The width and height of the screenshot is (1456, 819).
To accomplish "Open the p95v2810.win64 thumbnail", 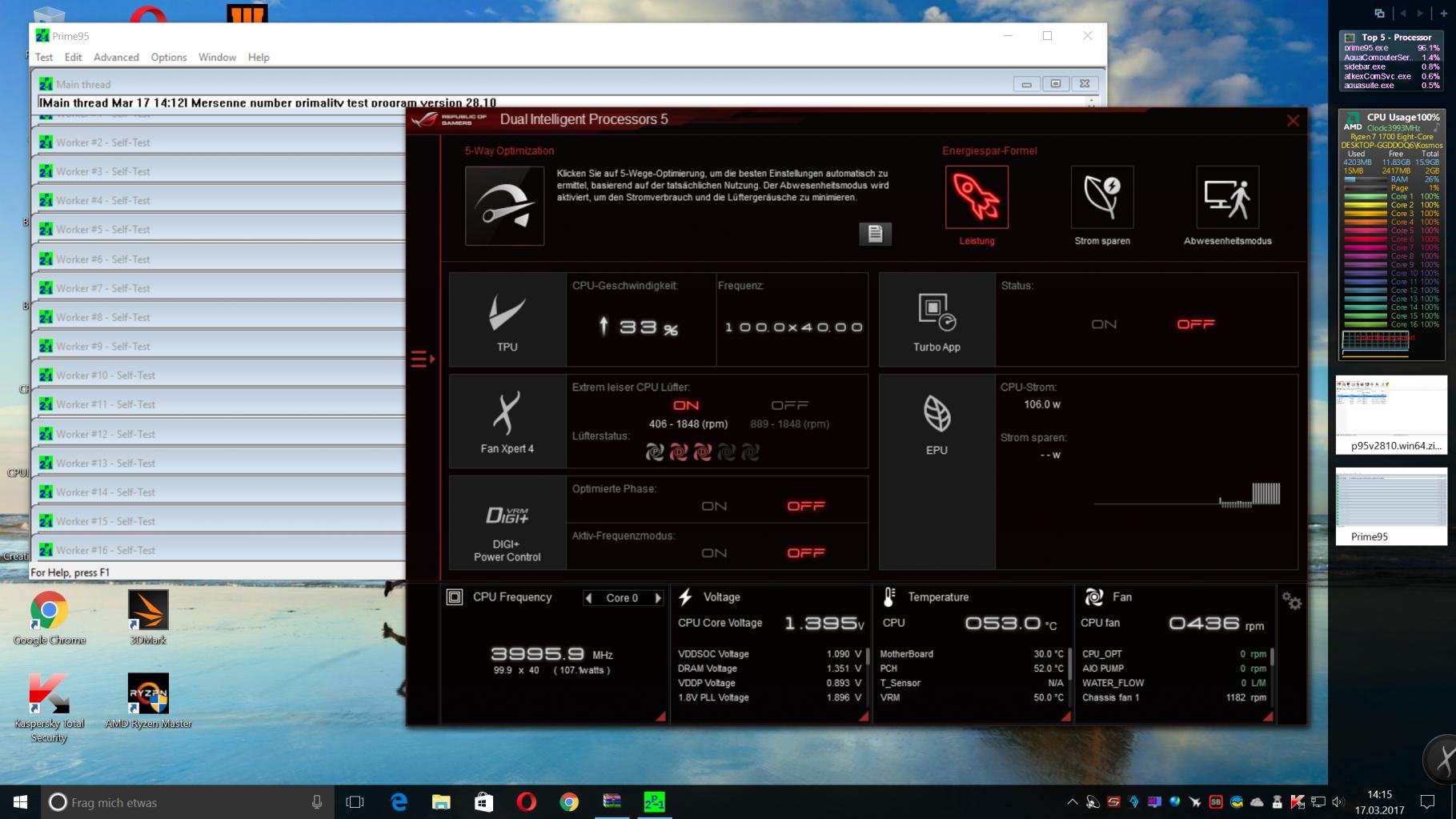I will 1391,415.
